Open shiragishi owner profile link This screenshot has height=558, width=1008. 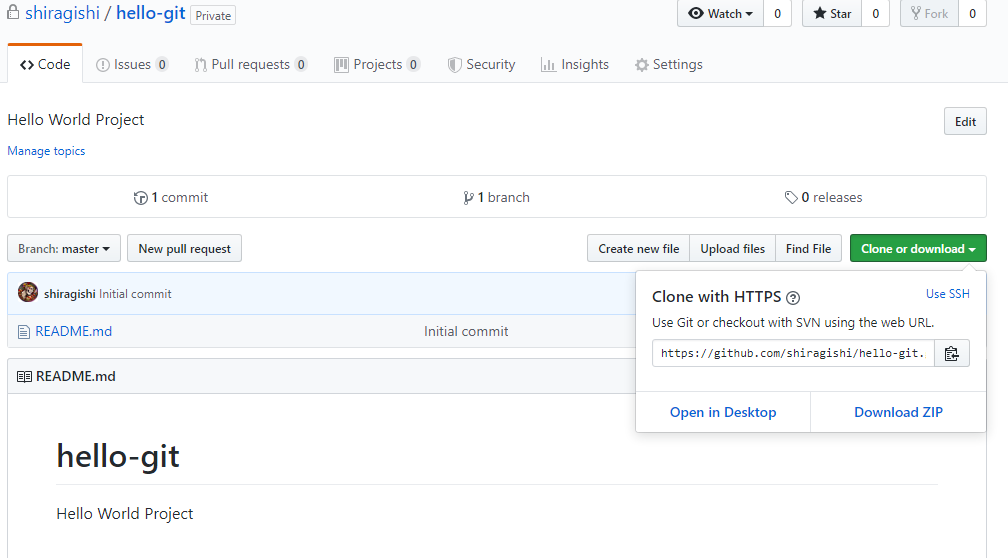[x=62, y=13]
